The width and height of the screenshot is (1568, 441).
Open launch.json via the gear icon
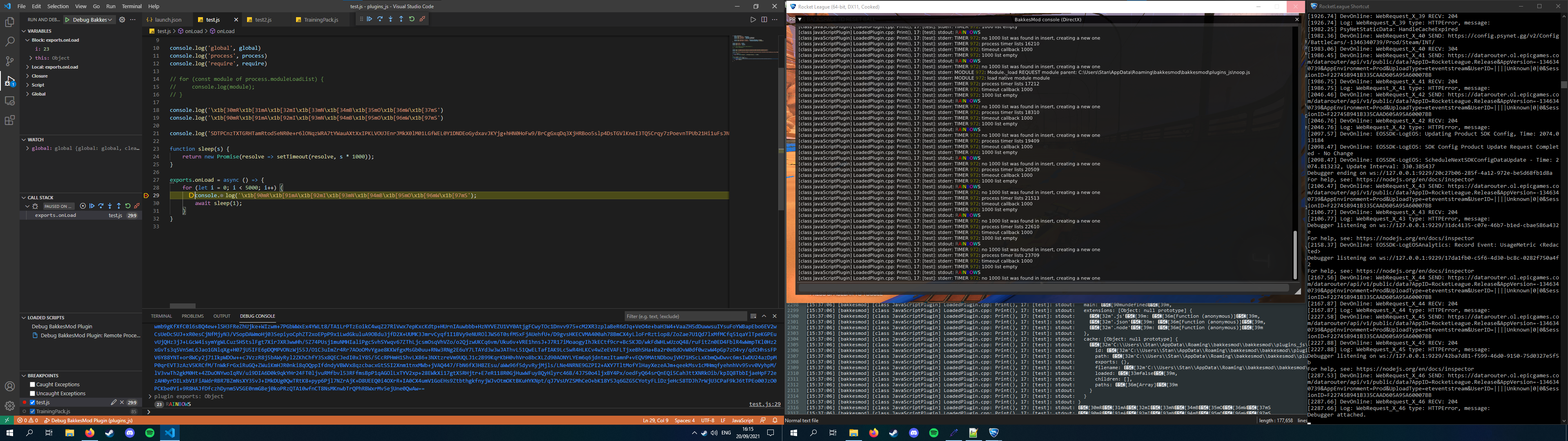coord(122,20)
